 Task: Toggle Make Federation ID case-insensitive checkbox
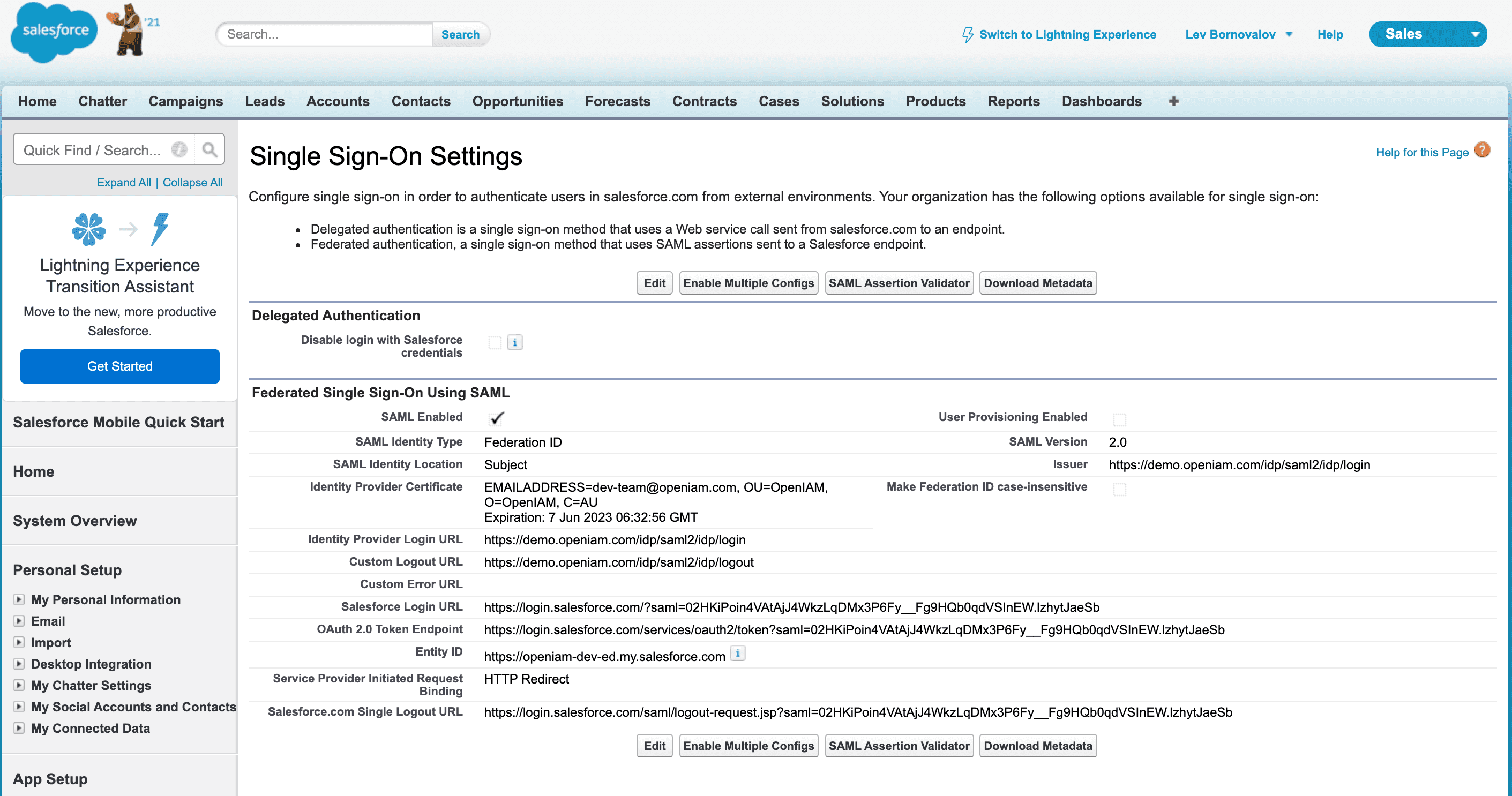1119,489
